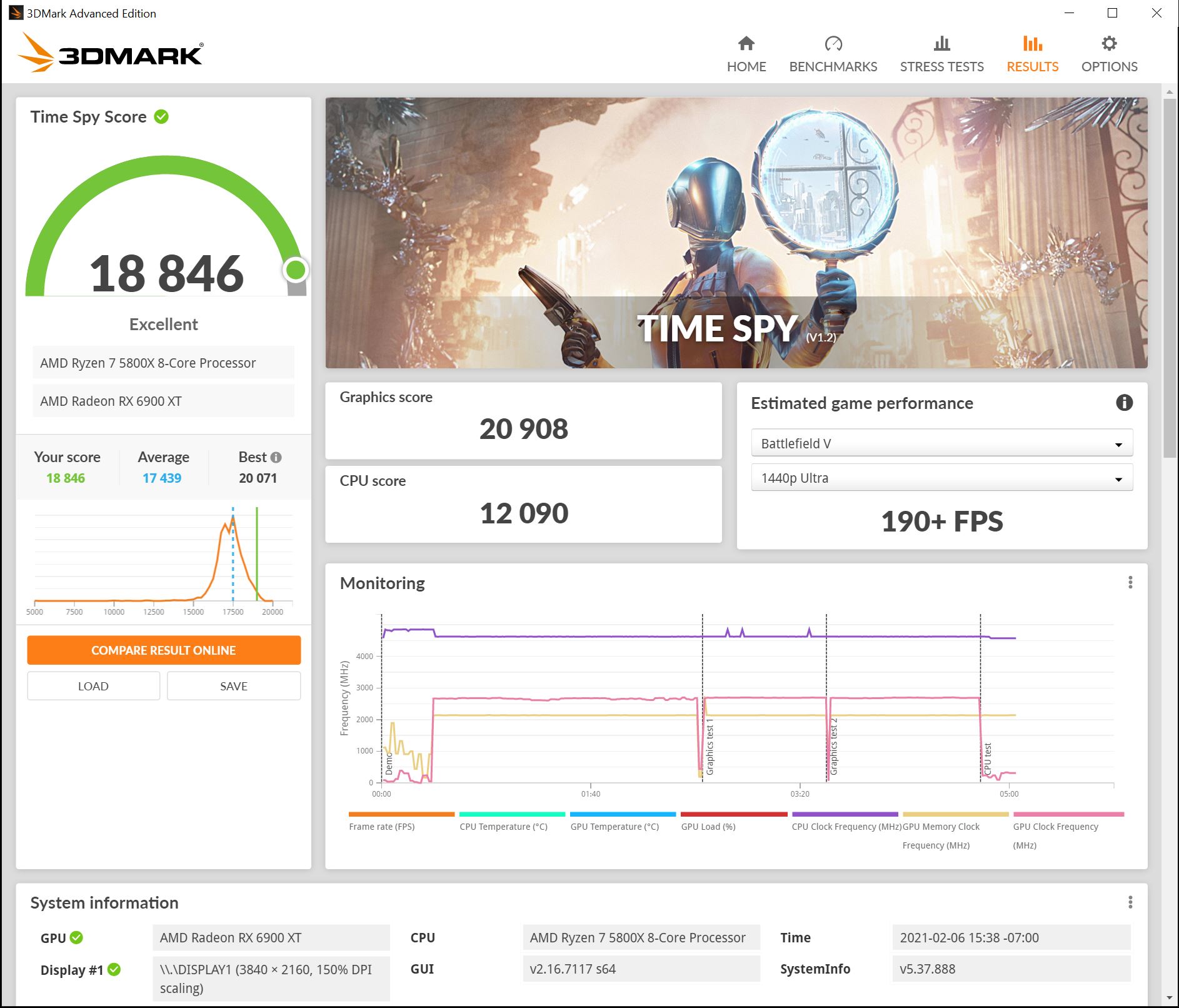Click the SAVE button
The width and height of the screenshot is (1179, 1008).
(233, 686)
